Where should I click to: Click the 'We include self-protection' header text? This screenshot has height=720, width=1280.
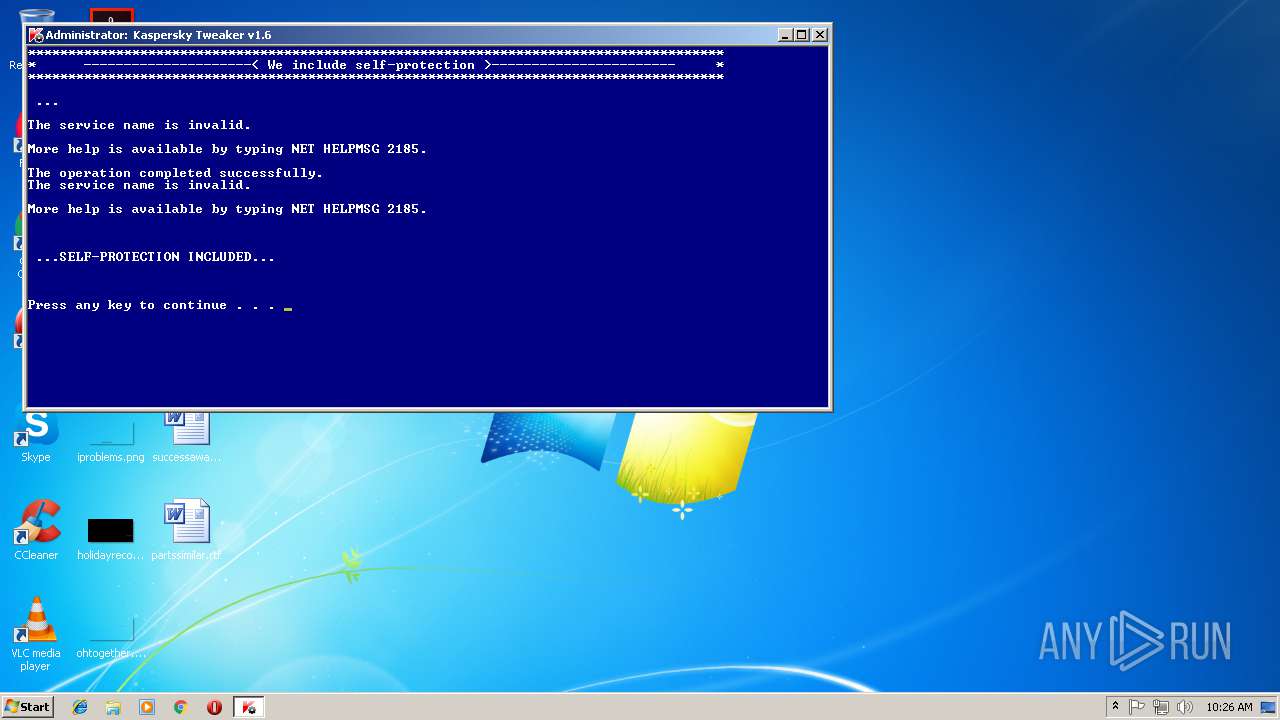click(x=371, y=65)
